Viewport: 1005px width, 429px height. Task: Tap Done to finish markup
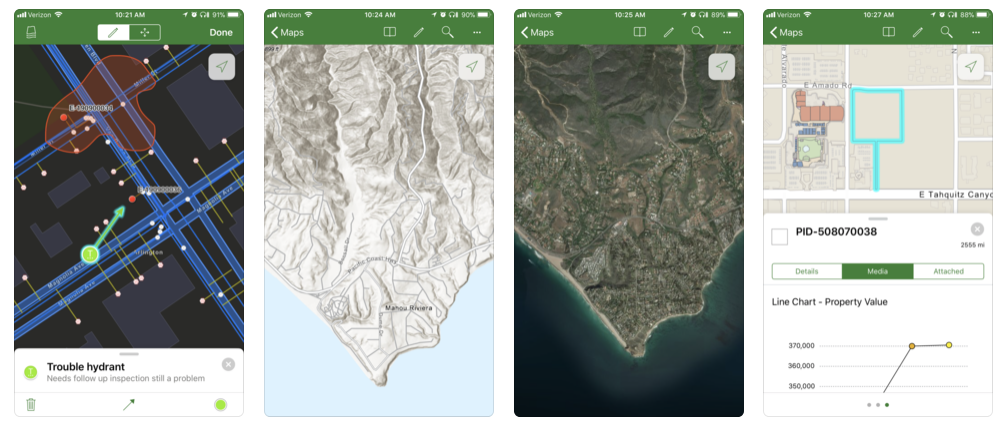221,33
